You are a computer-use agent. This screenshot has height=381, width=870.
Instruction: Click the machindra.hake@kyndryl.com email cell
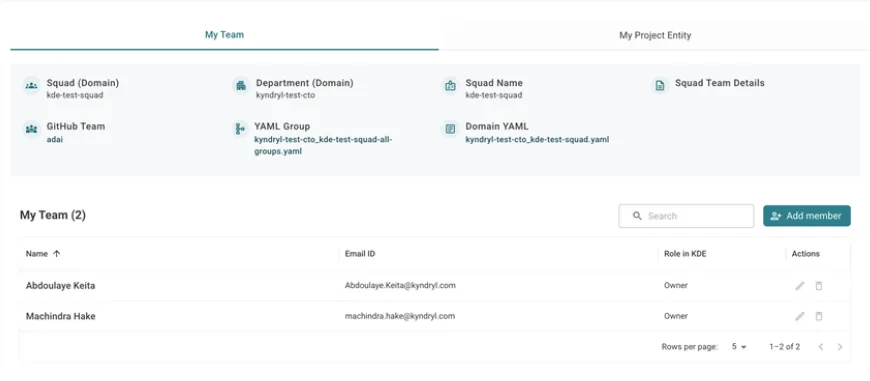400,316
